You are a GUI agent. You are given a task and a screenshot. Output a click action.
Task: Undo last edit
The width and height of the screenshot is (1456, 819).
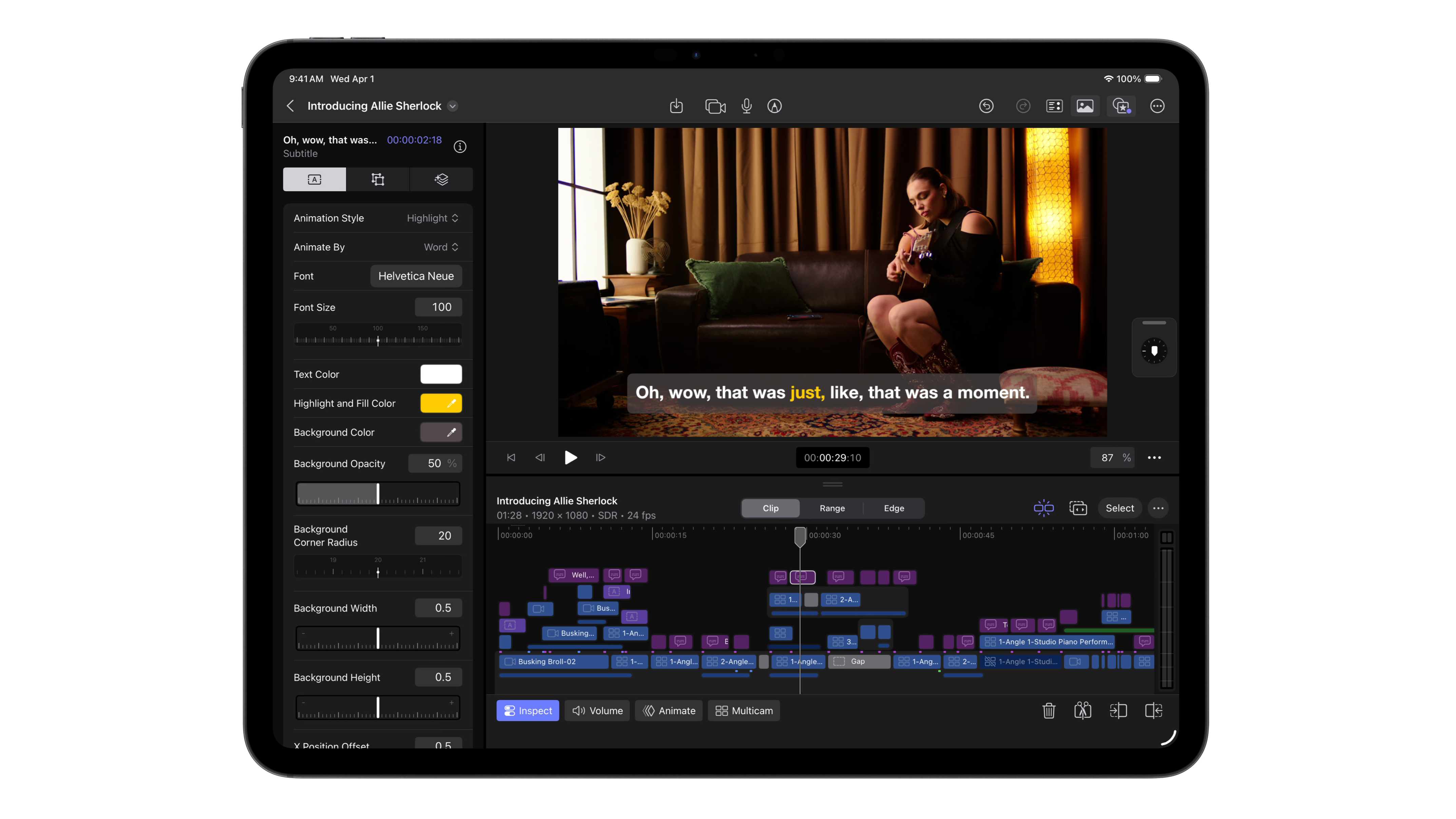pyautogui.click(x=986, y=106)
